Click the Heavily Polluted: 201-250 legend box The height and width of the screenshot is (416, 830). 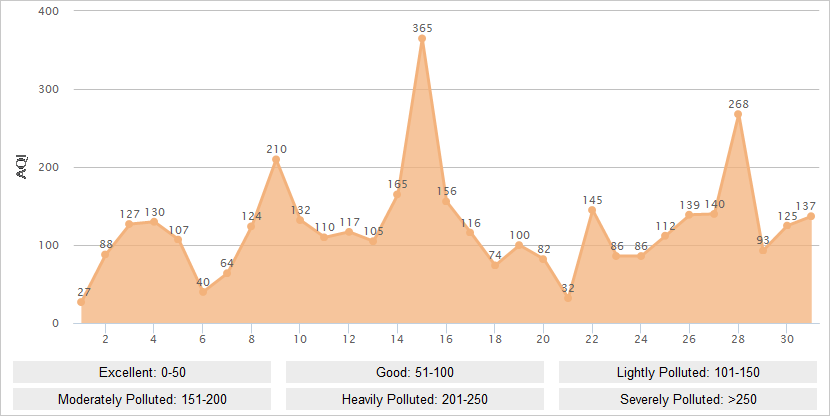point(414,399)
